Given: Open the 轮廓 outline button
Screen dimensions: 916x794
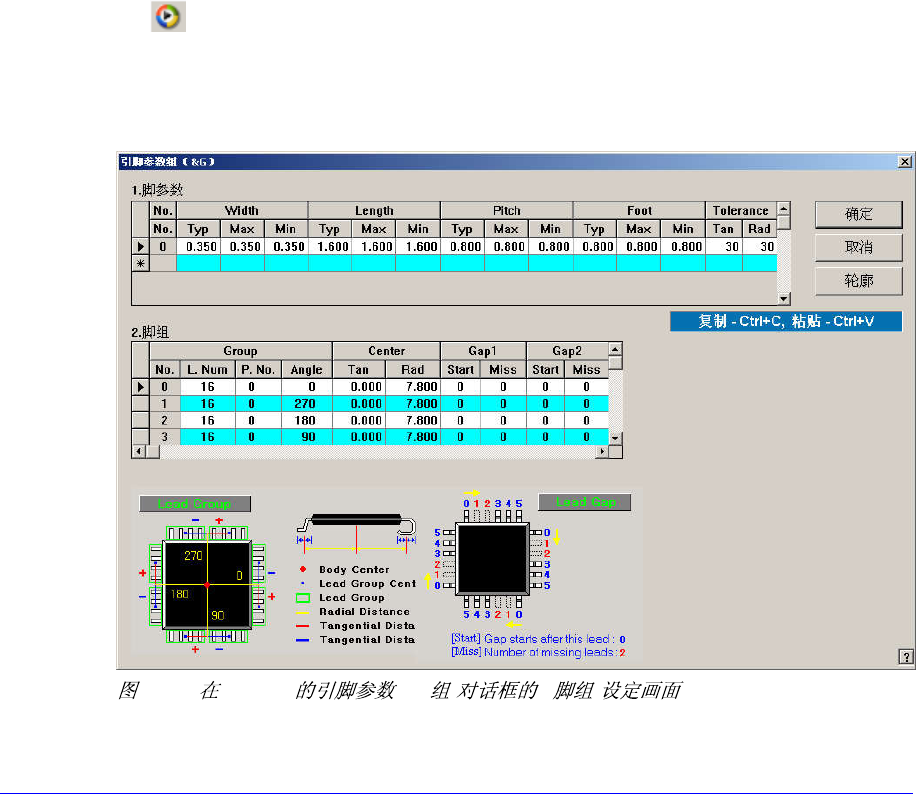Looking at the screenshot, I should coord(858,281).
